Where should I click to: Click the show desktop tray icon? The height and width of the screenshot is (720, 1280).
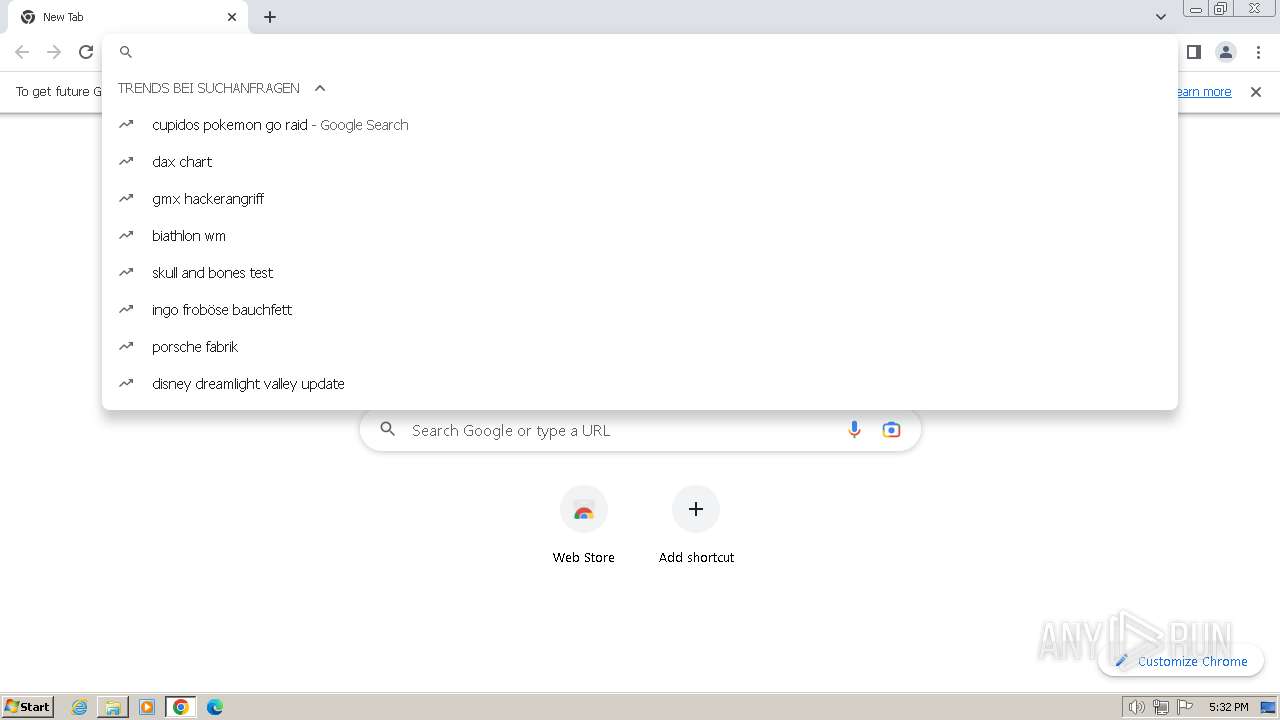(1268, 707)
